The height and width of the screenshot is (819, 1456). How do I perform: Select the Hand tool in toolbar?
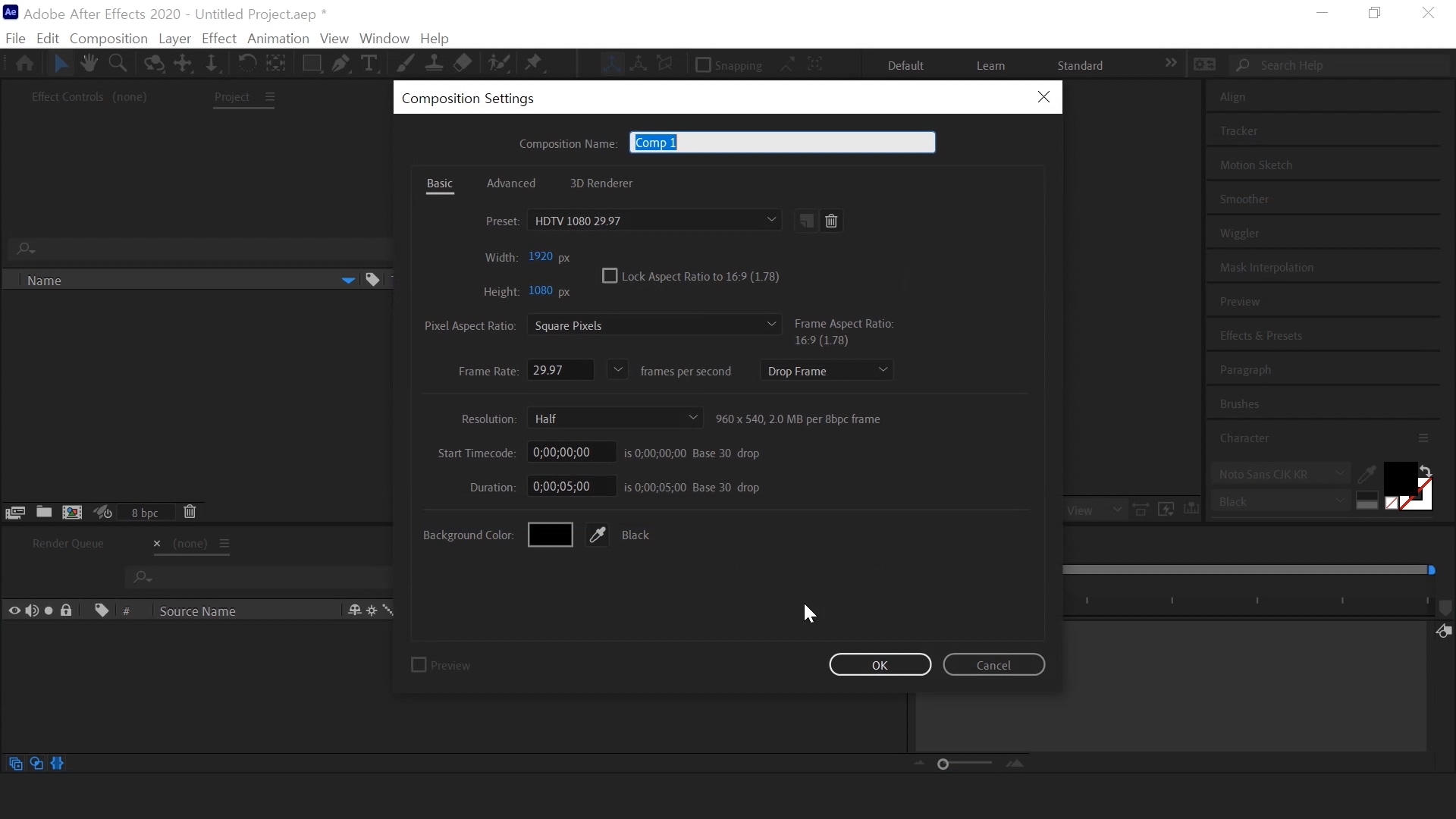[89, 64]
